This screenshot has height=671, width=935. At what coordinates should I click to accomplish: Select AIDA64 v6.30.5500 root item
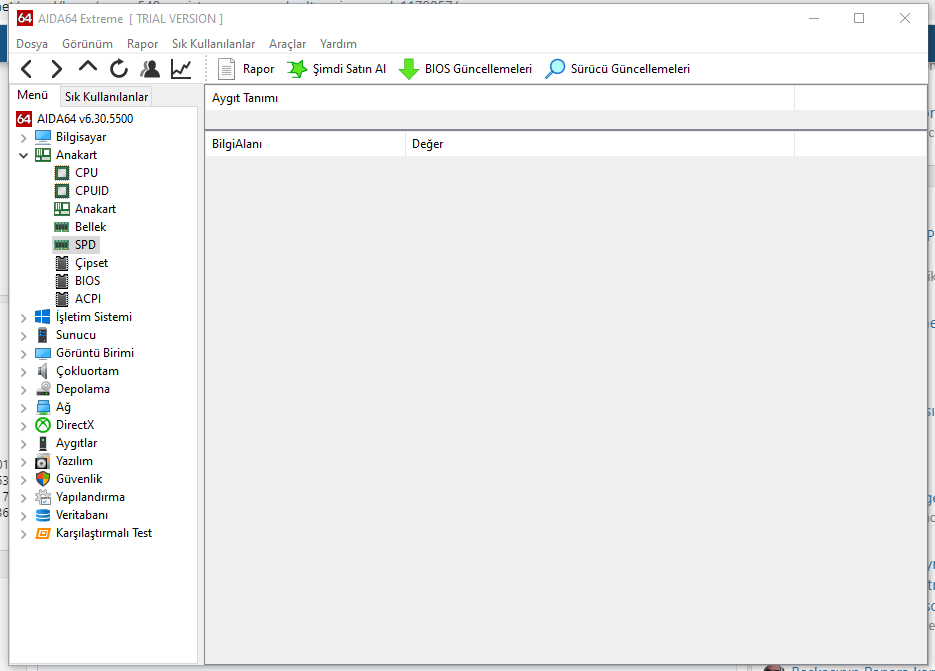[85, 119]
